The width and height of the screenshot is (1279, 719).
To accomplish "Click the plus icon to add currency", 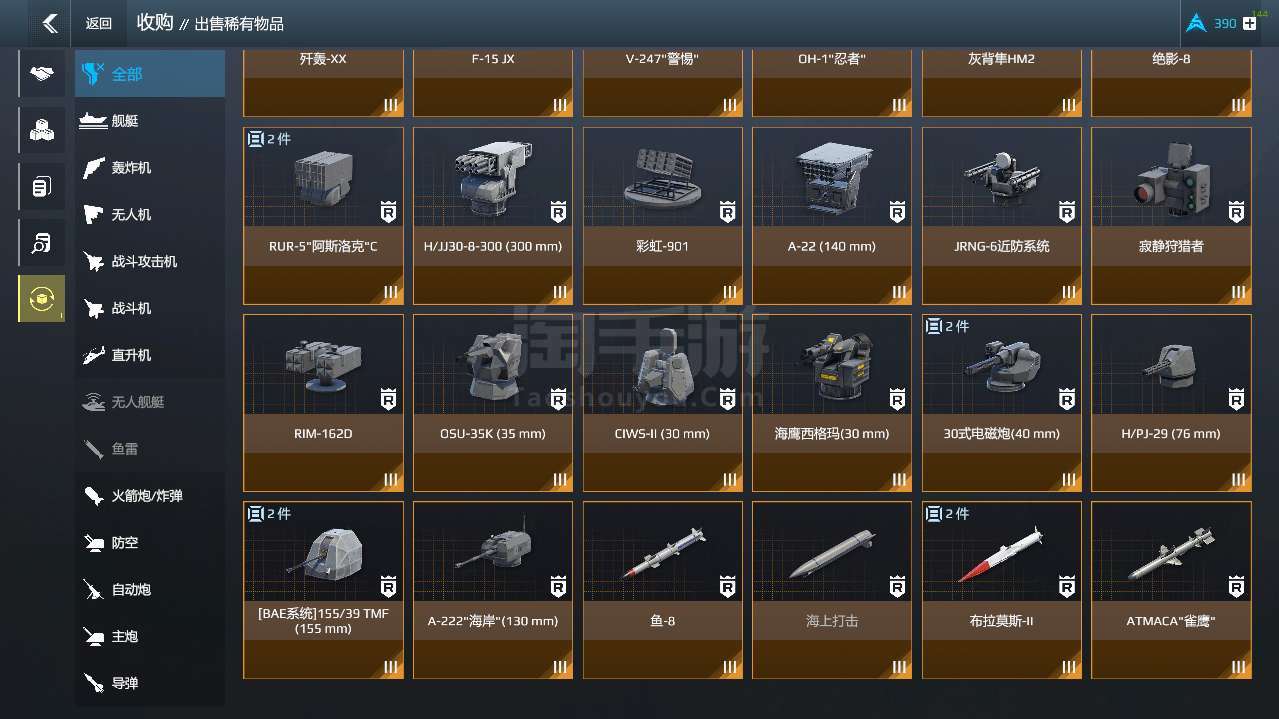I will coord(1249,23).
